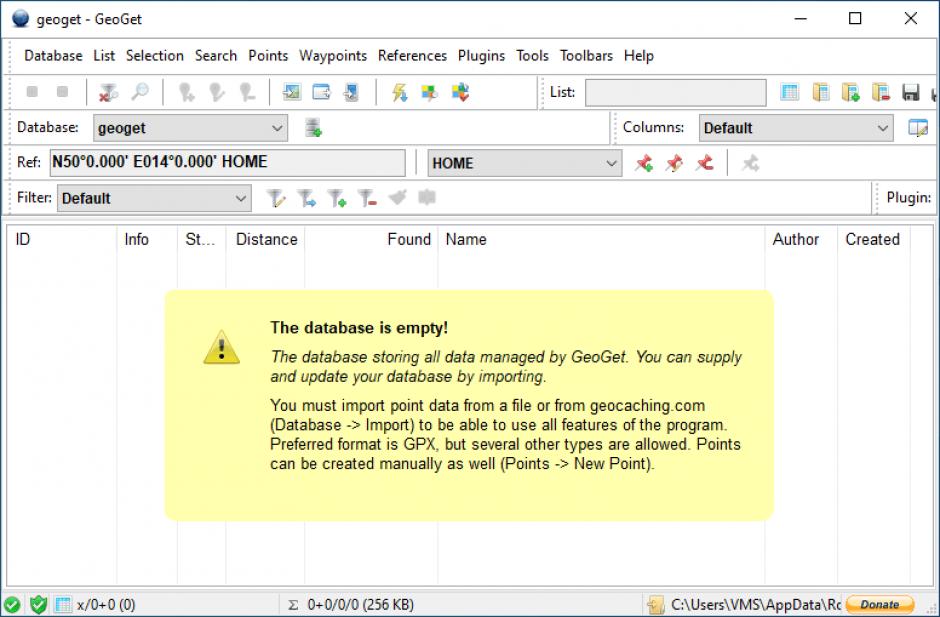940x617 pixels.
Task: Click the lightning bolt download icon
Action: pyautogui.click(x=400, y=92)
